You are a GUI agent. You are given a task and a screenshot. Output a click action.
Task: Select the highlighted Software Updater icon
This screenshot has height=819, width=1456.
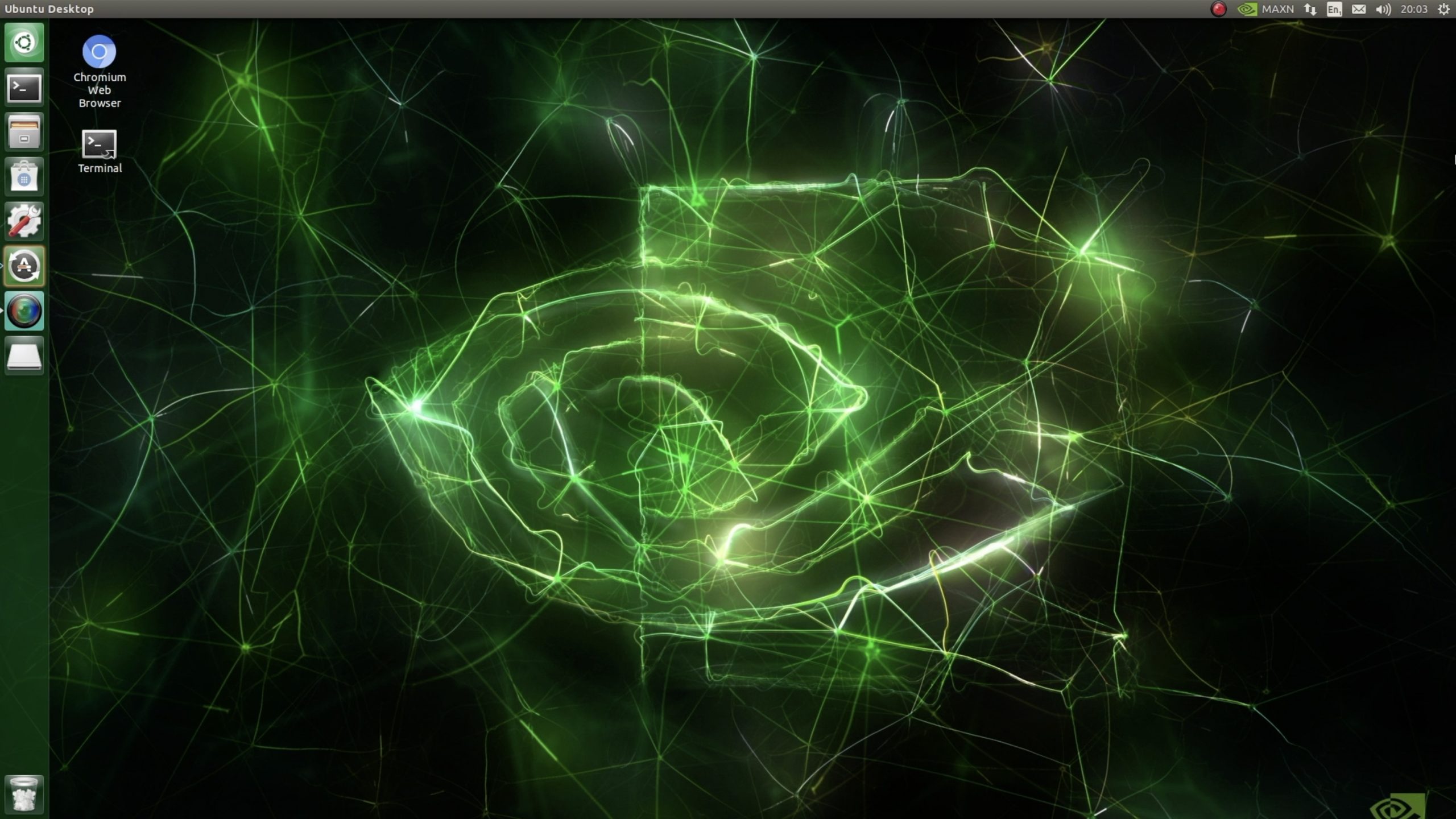[x=24, y=265]
